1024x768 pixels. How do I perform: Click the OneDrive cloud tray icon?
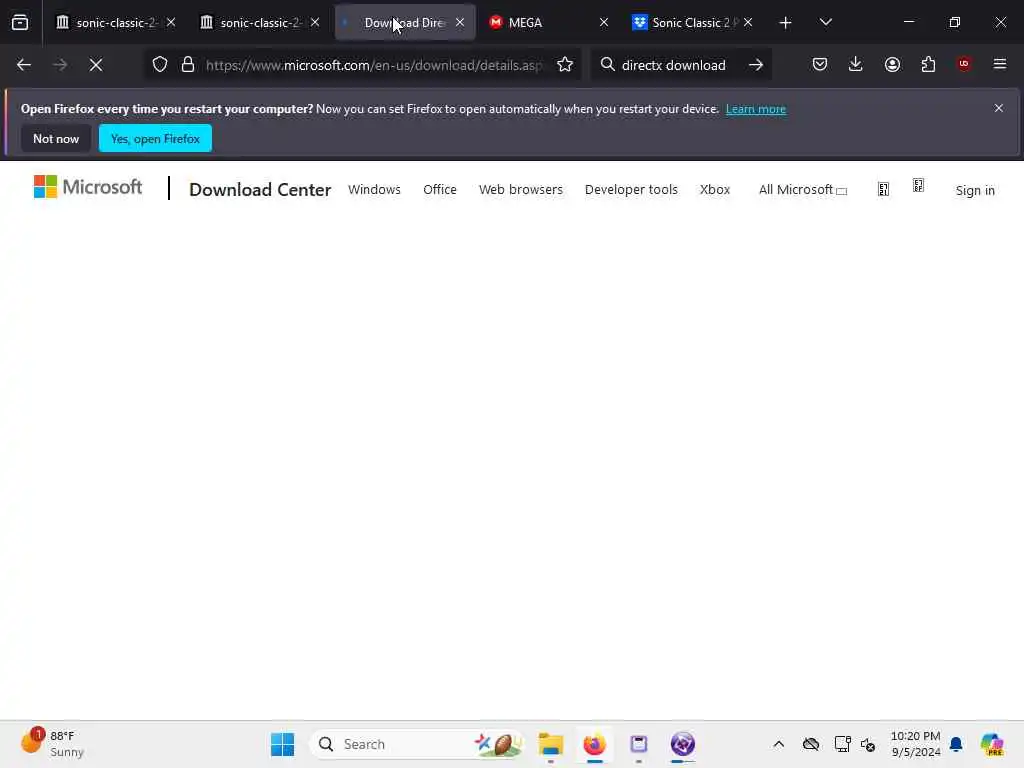811,744
